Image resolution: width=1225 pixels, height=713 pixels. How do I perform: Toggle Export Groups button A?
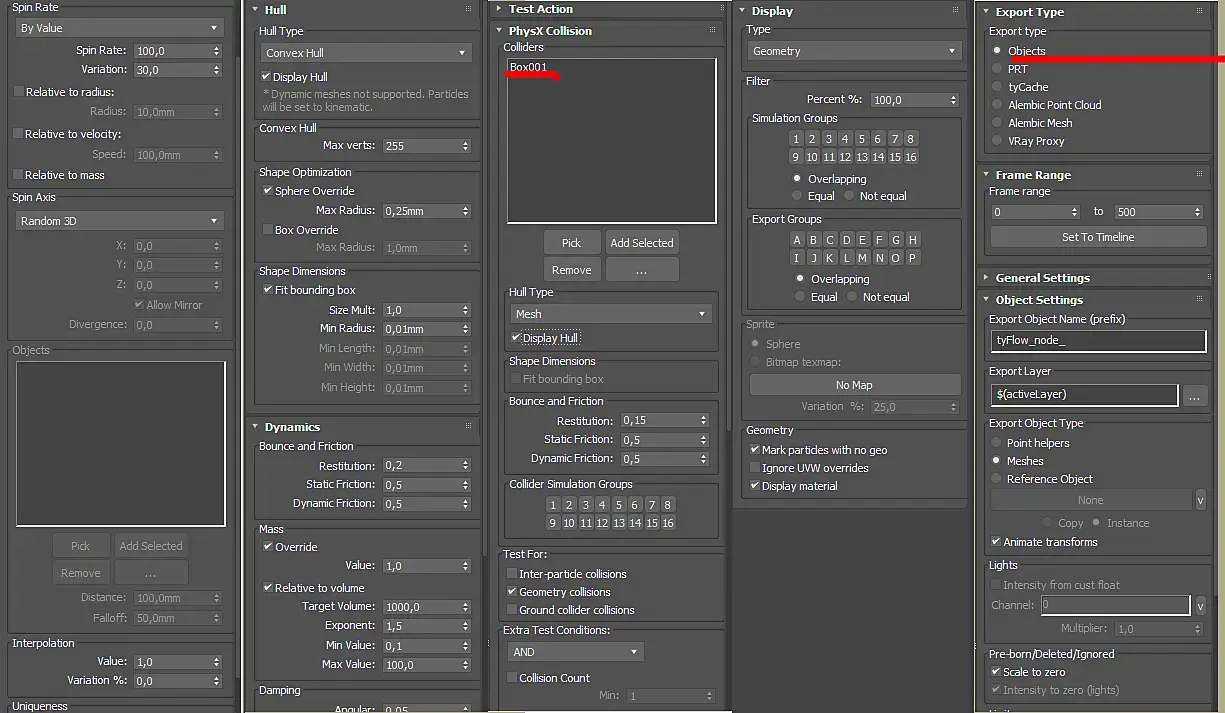[797, 240]
